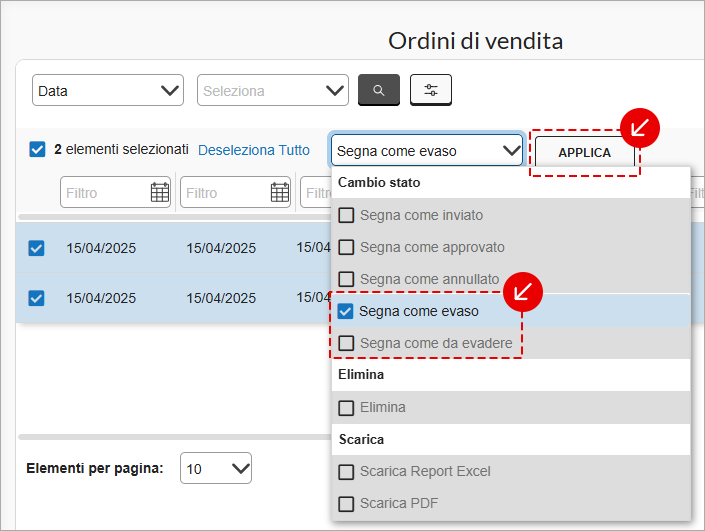Screen dimensions: 705x531
Task: Click second row's first 15/04/2025 date cell
Action: tap(101, 298)
